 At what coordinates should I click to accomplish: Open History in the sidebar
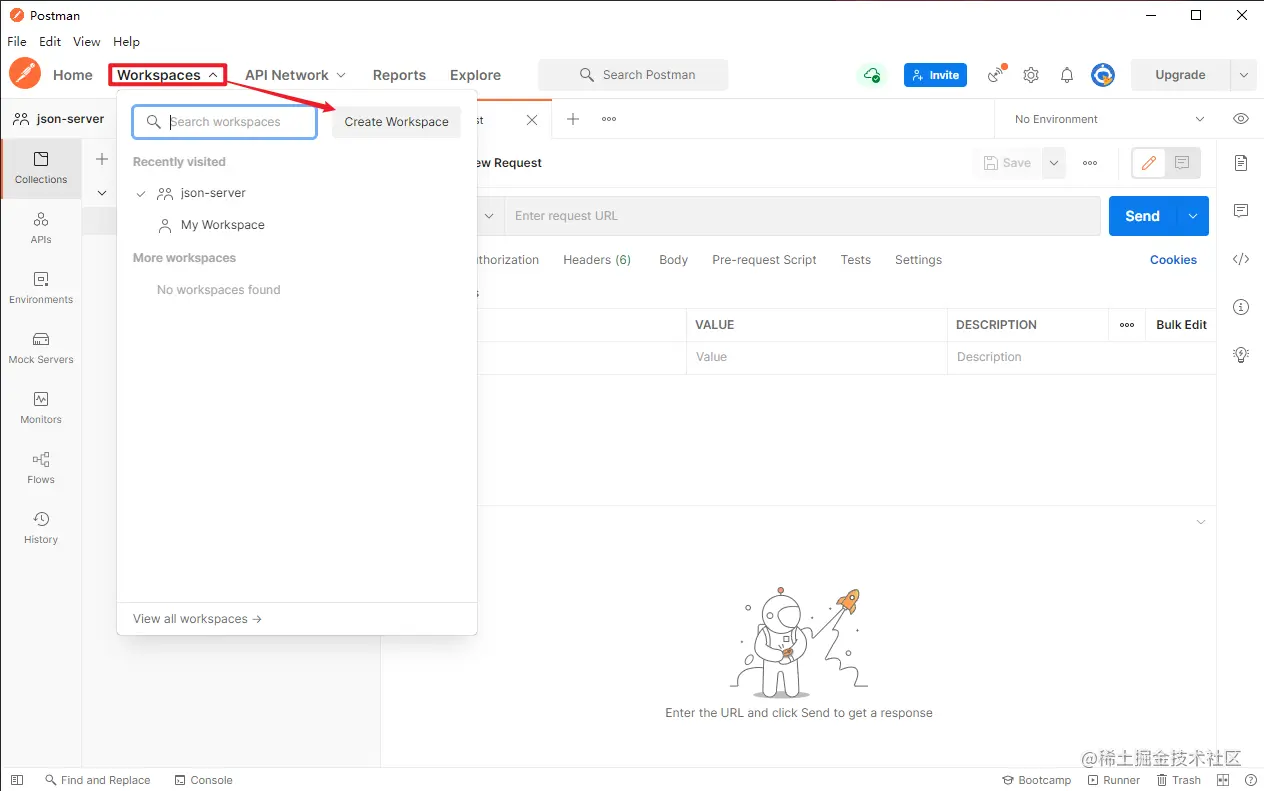[41, 528]
